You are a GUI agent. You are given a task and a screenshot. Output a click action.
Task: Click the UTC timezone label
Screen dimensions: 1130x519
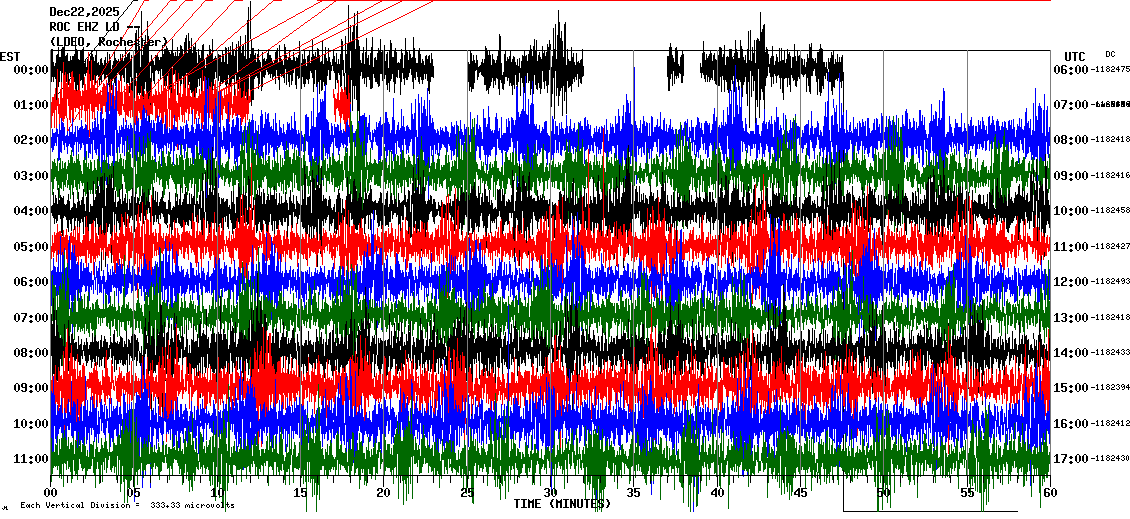[1075, 56]
